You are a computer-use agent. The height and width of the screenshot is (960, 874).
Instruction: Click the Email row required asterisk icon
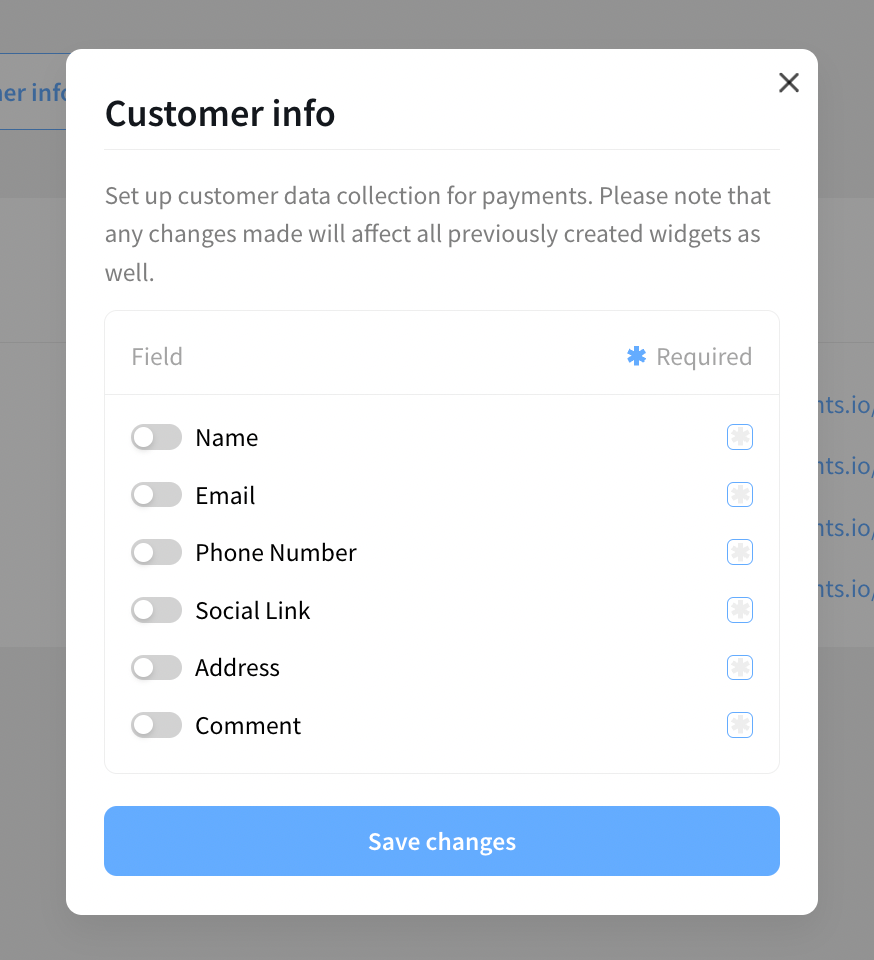739,495
